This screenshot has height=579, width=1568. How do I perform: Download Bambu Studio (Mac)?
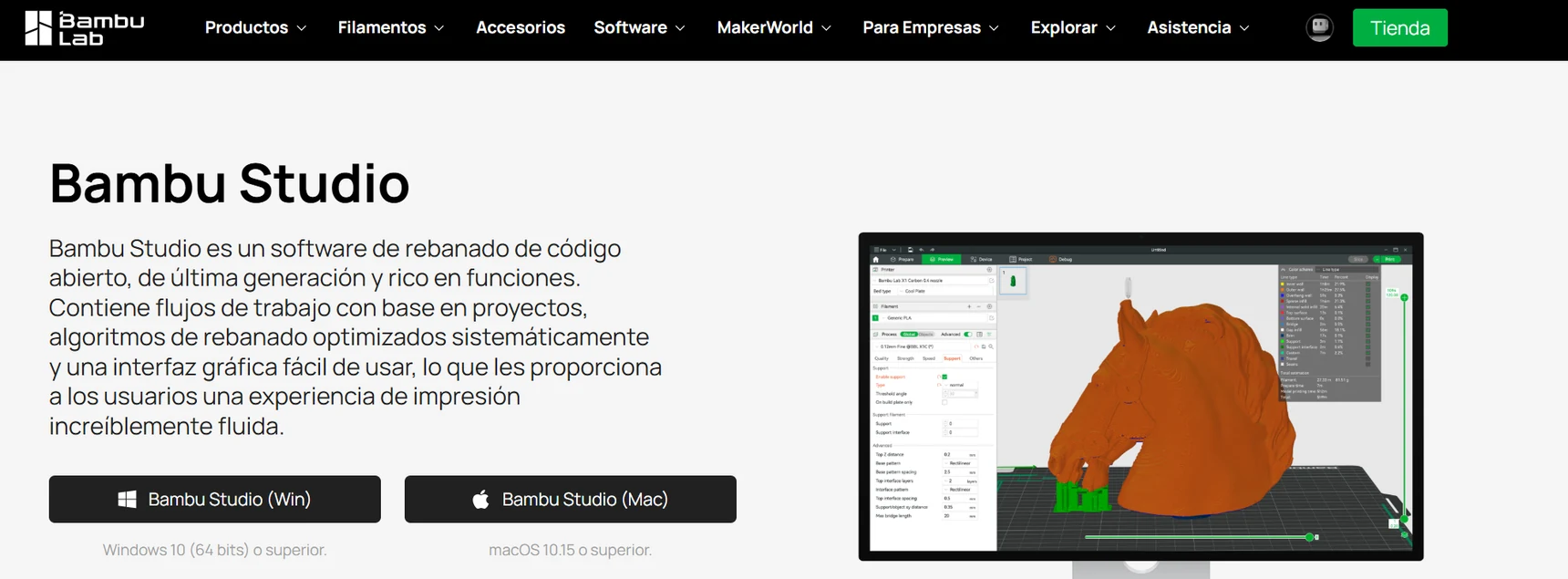pos(571,499)
